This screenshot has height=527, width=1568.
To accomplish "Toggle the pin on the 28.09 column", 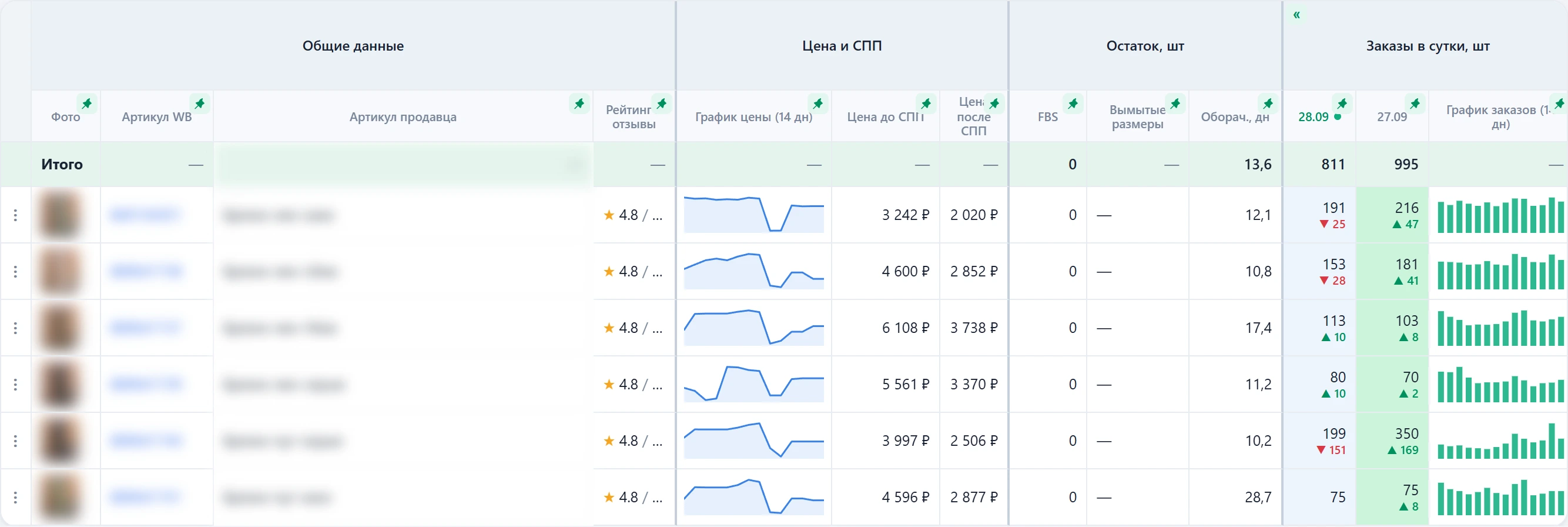I will pos(1342,104).
